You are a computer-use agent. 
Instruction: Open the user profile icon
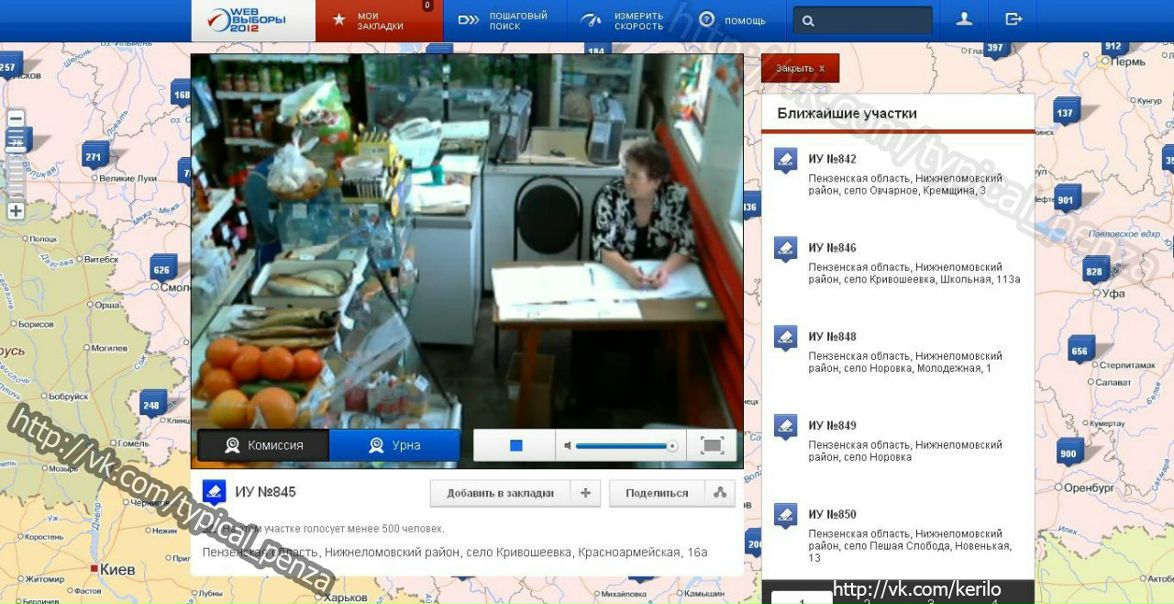point(964,20)
